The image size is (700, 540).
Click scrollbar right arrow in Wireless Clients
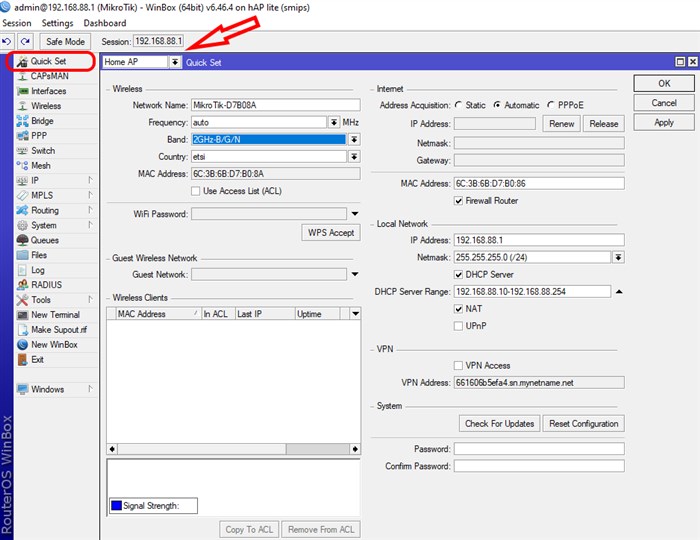[355, 449]
